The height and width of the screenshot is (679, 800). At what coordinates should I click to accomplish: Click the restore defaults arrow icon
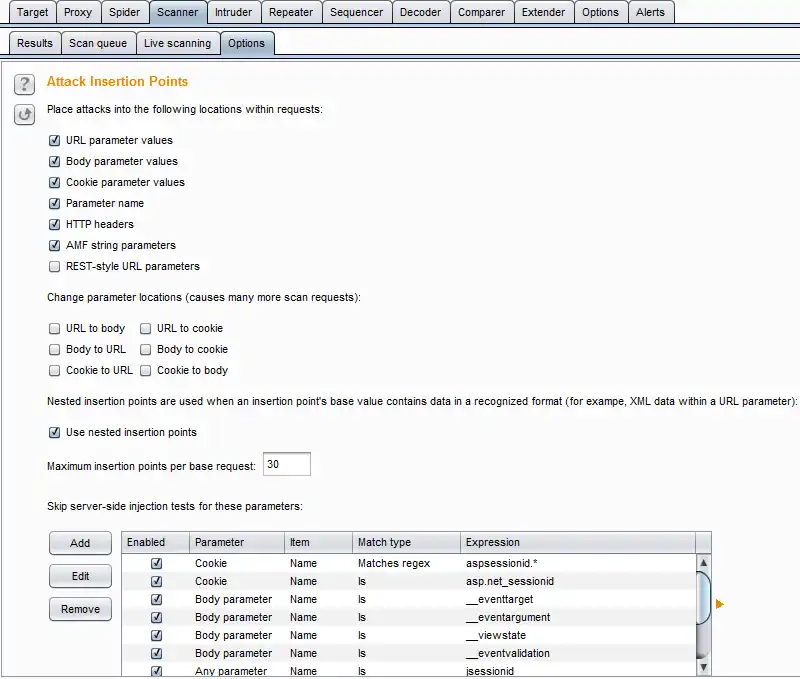pyautogui.click(x=24, y=114)
